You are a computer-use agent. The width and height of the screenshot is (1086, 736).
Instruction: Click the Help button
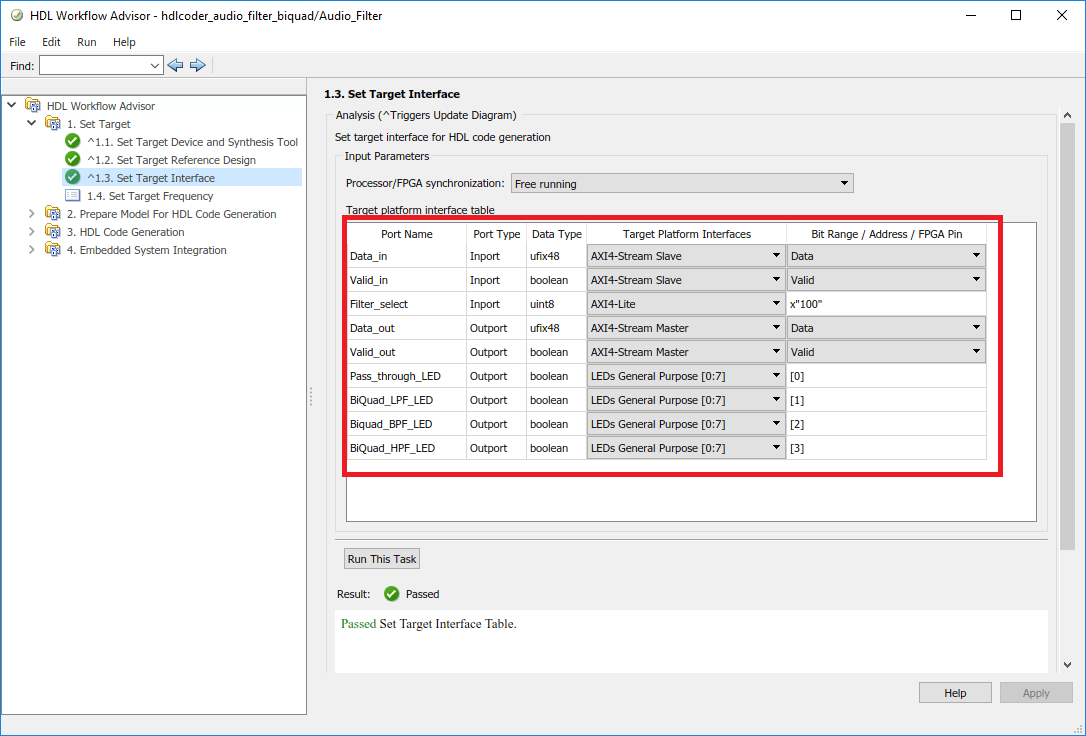tap(955, 693)
